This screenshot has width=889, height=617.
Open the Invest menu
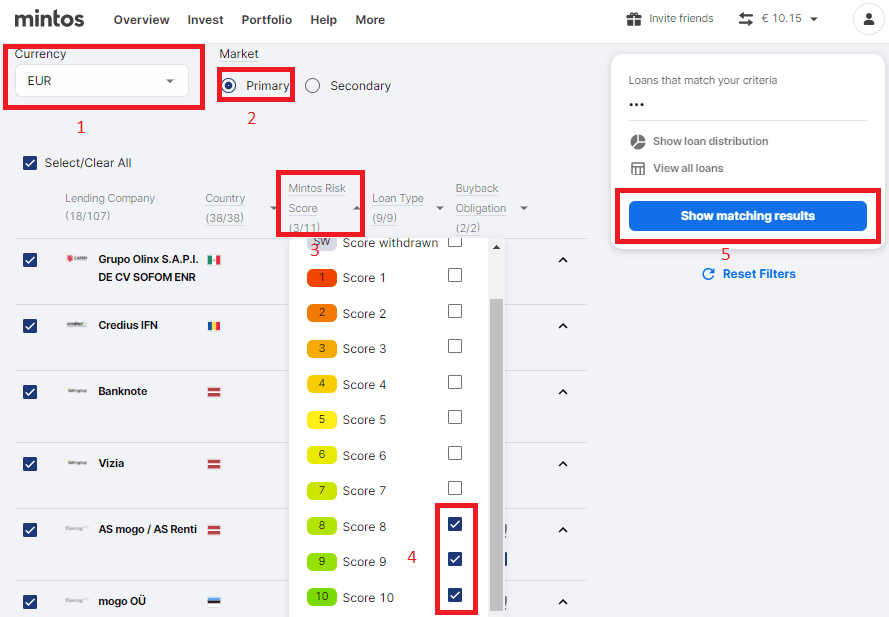pyautogui.click(x=205, y=20)
